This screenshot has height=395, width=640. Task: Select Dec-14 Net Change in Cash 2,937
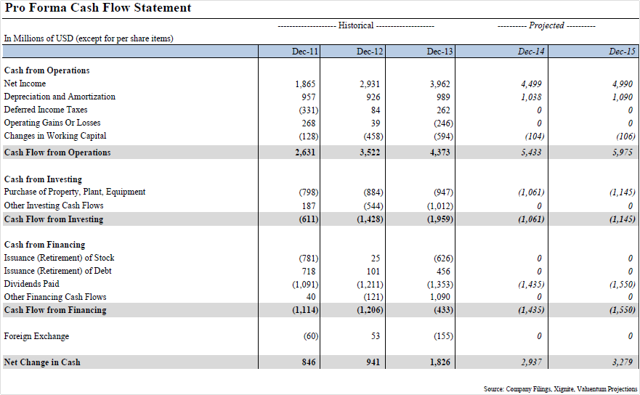click(531, 362)
